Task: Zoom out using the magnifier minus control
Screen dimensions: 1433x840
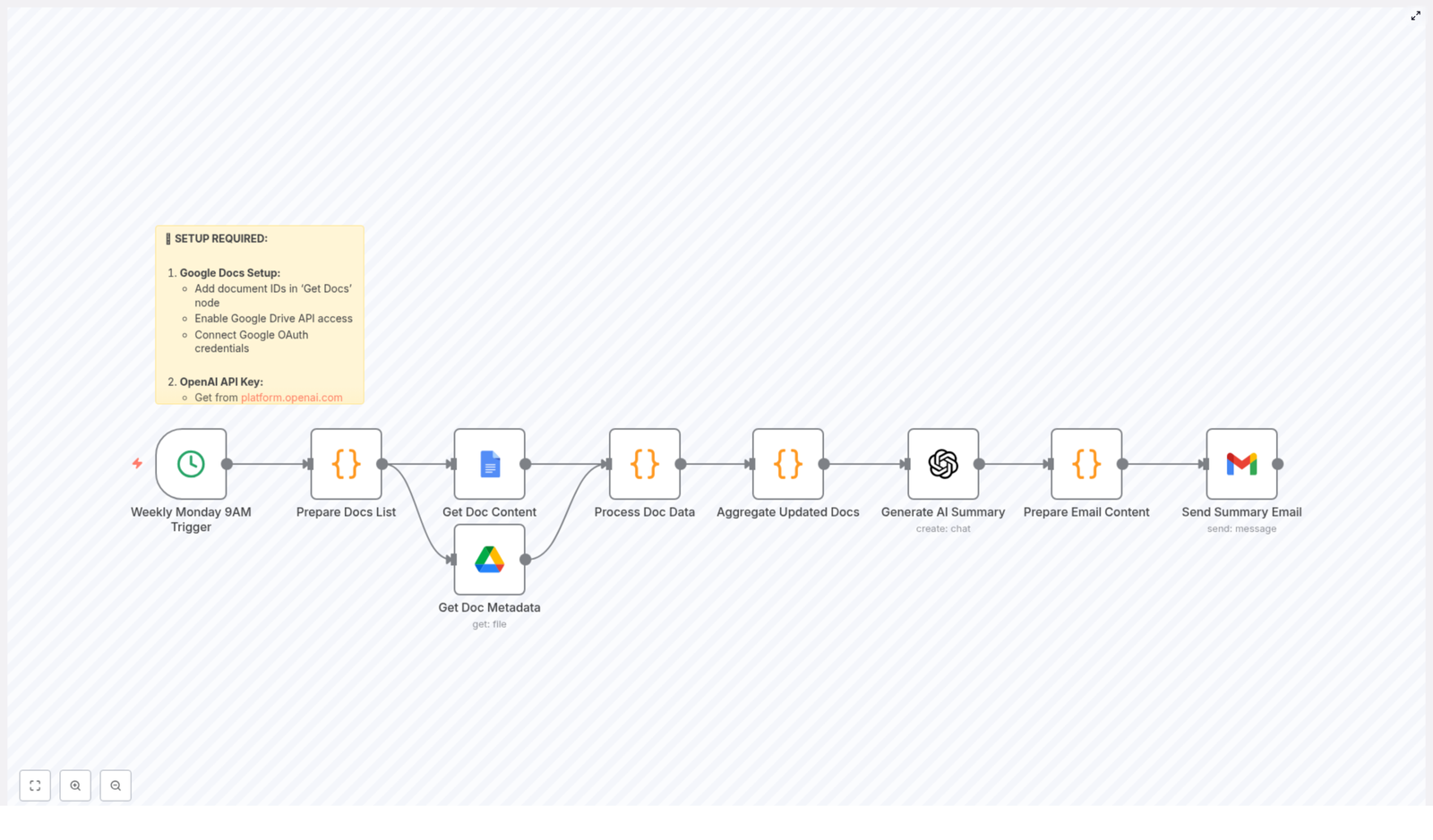Action: 116,785
